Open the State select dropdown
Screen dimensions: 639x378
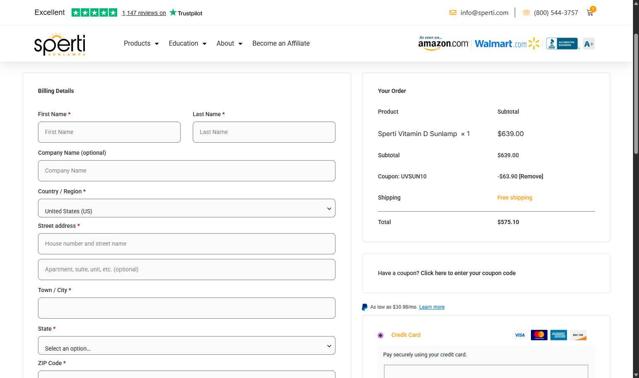(x=187, y=345)
